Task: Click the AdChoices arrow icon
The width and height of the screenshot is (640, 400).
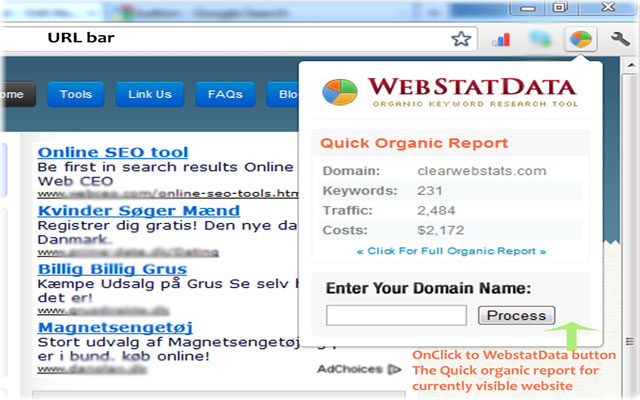Action: (x=394, y=369)
